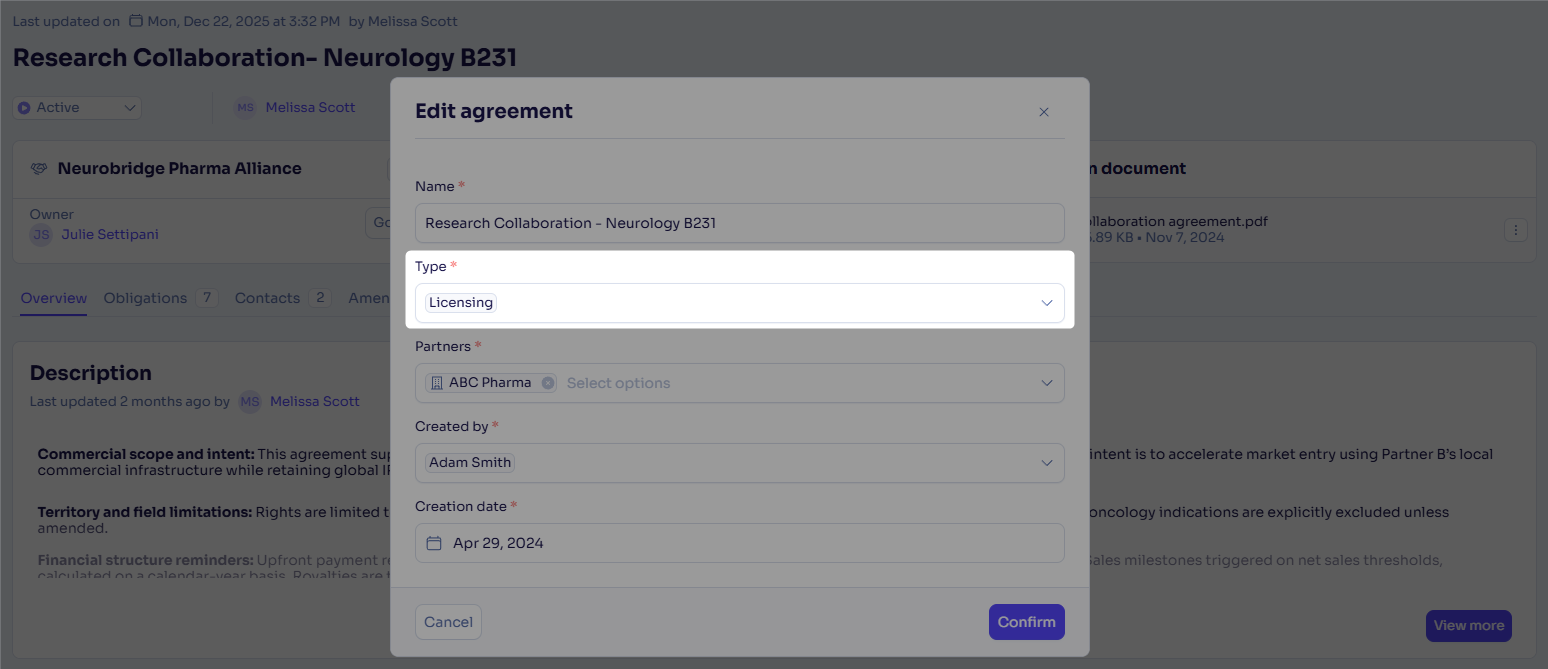Confirm the agreement edits
Viewport: 1548px width, 669px height.
click(x=1026, y=622)
